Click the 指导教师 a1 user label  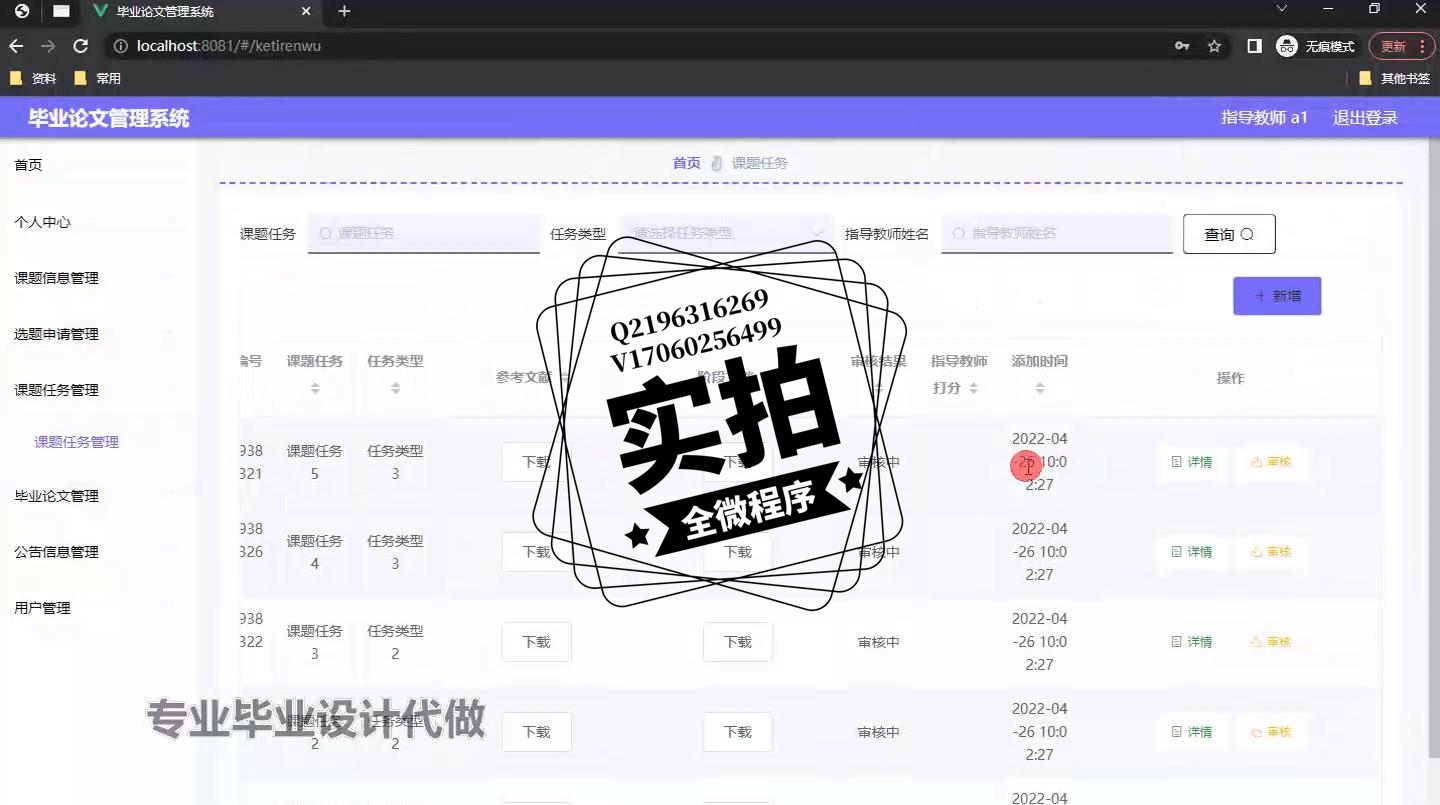pyautogui.click(x=1264, y=118)
